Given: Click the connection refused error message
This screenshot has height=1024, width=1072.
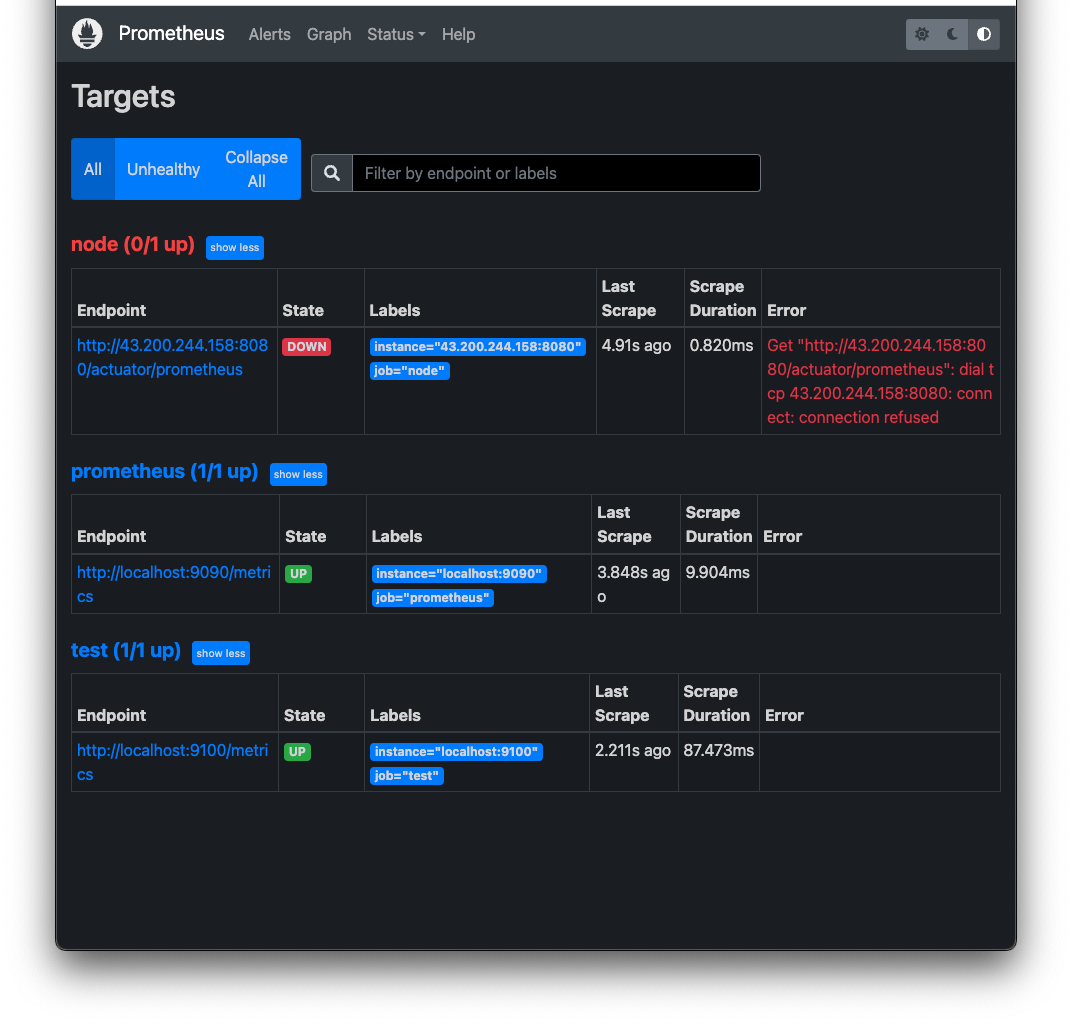Looking at the screenshot, I should pos(881,381).
